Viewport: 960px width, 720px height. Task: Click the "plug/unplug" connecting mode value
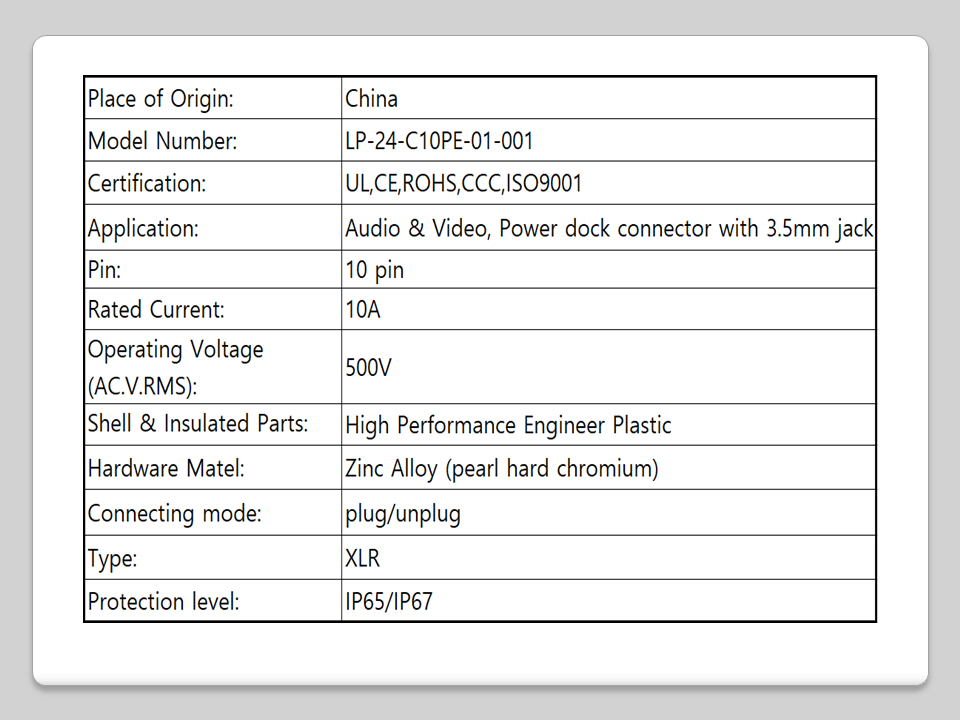pos(403,514)
